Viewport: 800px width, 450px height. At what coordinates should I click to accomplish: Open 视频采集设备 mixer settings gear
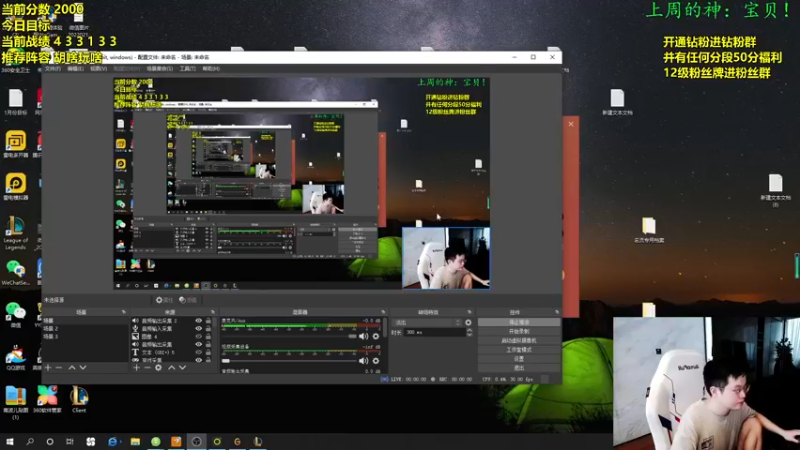click(x=376, y=361)
